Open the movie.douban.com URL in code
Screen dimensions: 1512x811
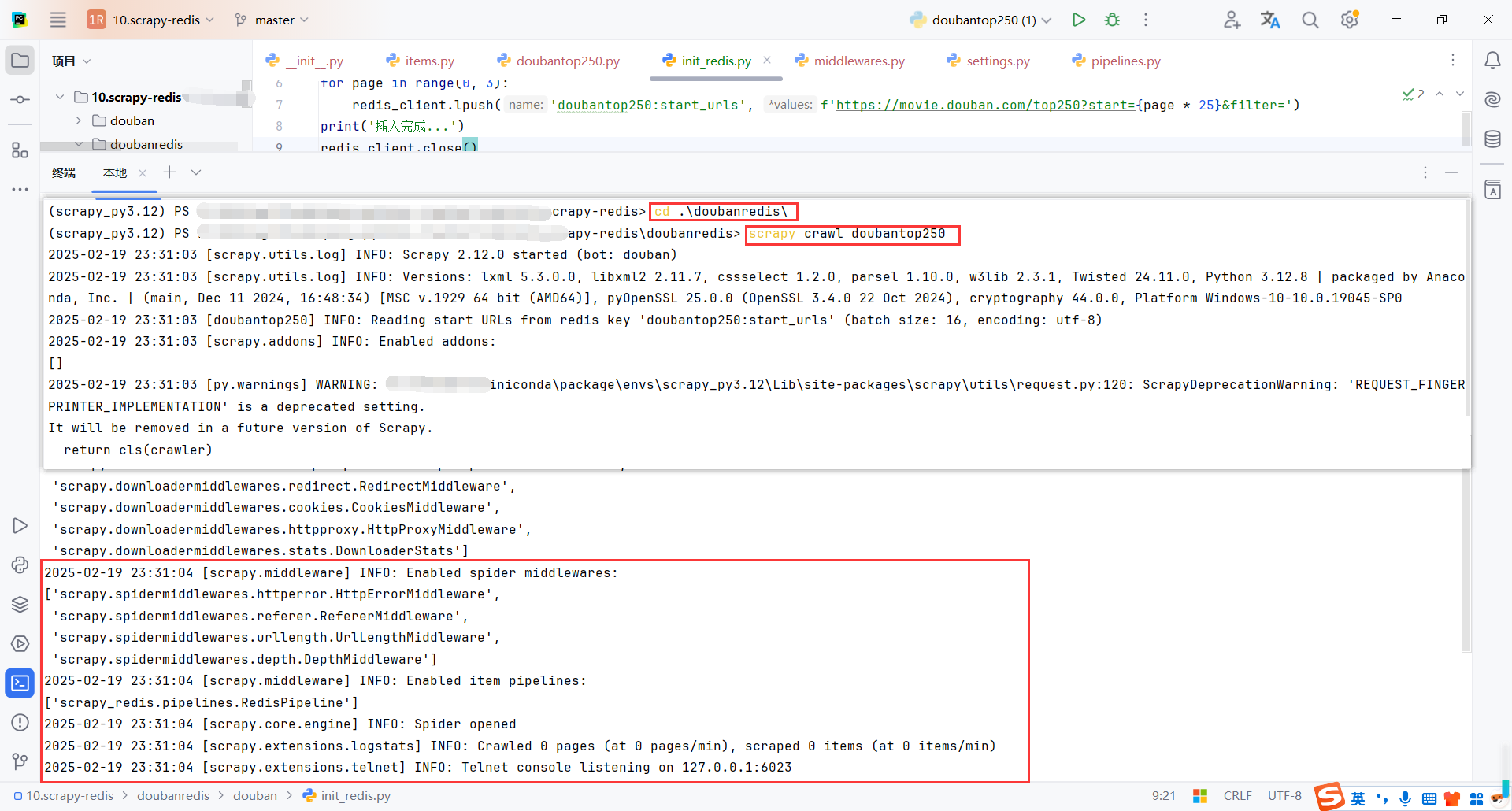(985, 105)
